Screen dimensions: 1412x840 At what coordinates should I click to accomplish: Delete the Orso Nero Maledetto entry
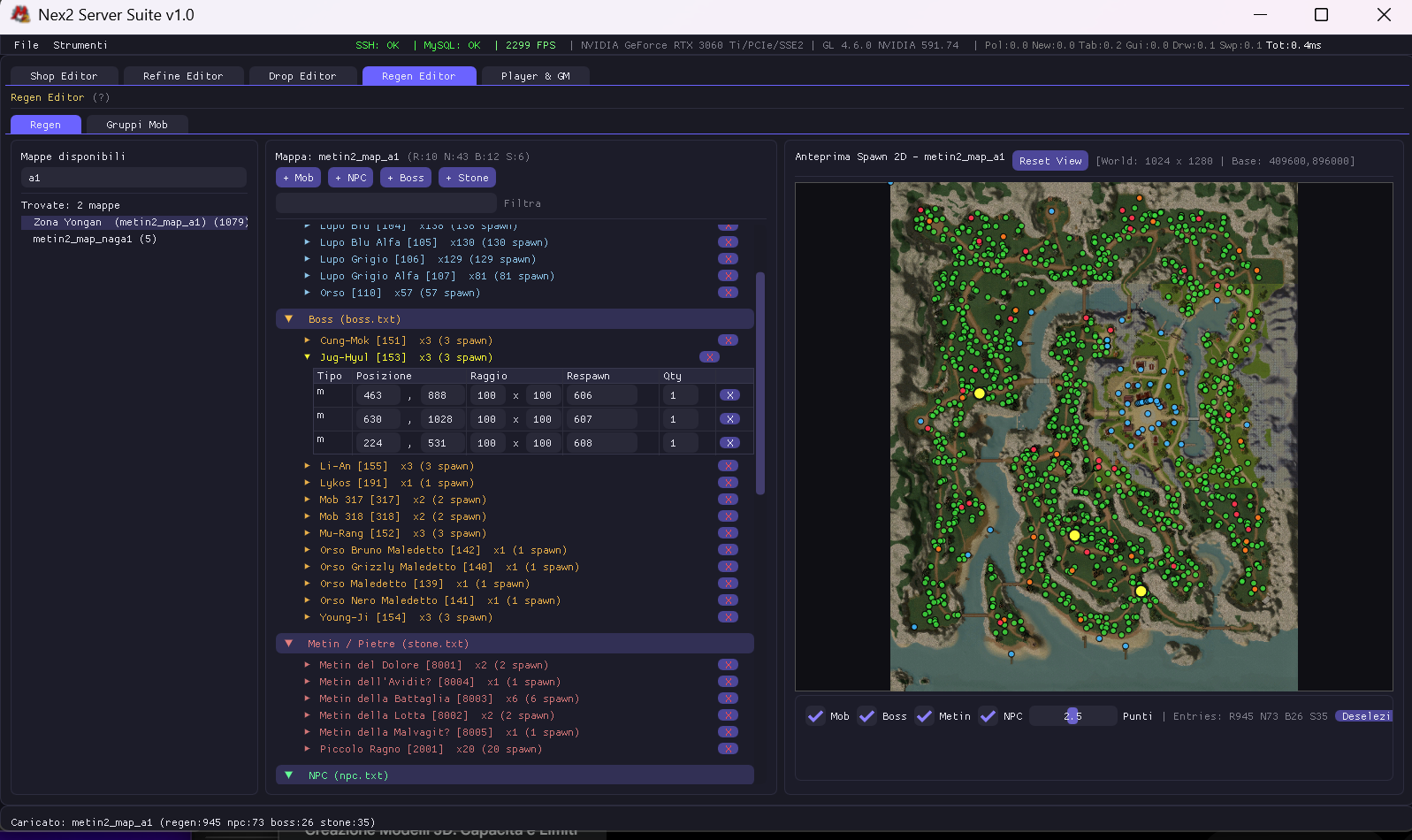[x=728, y=600]
